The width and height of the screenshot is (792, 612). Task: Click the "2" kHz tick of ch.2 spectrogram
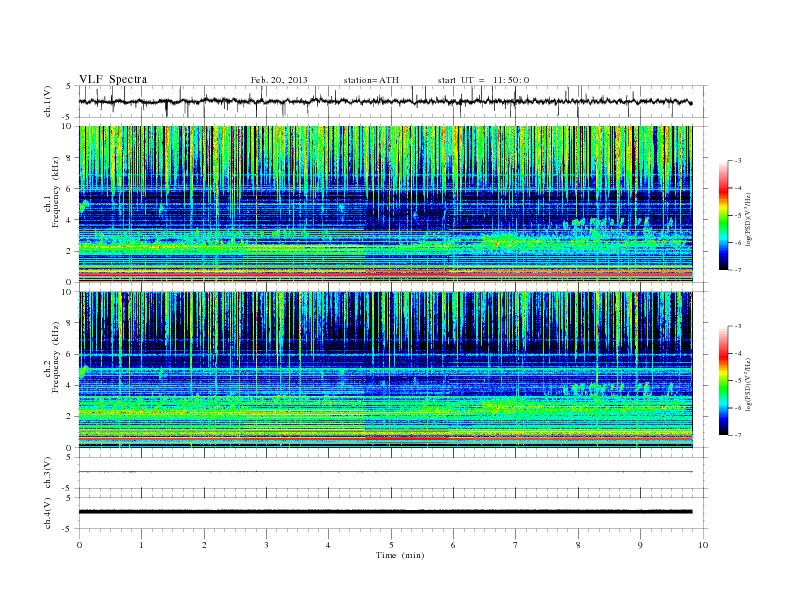click(x=69, y=417)
